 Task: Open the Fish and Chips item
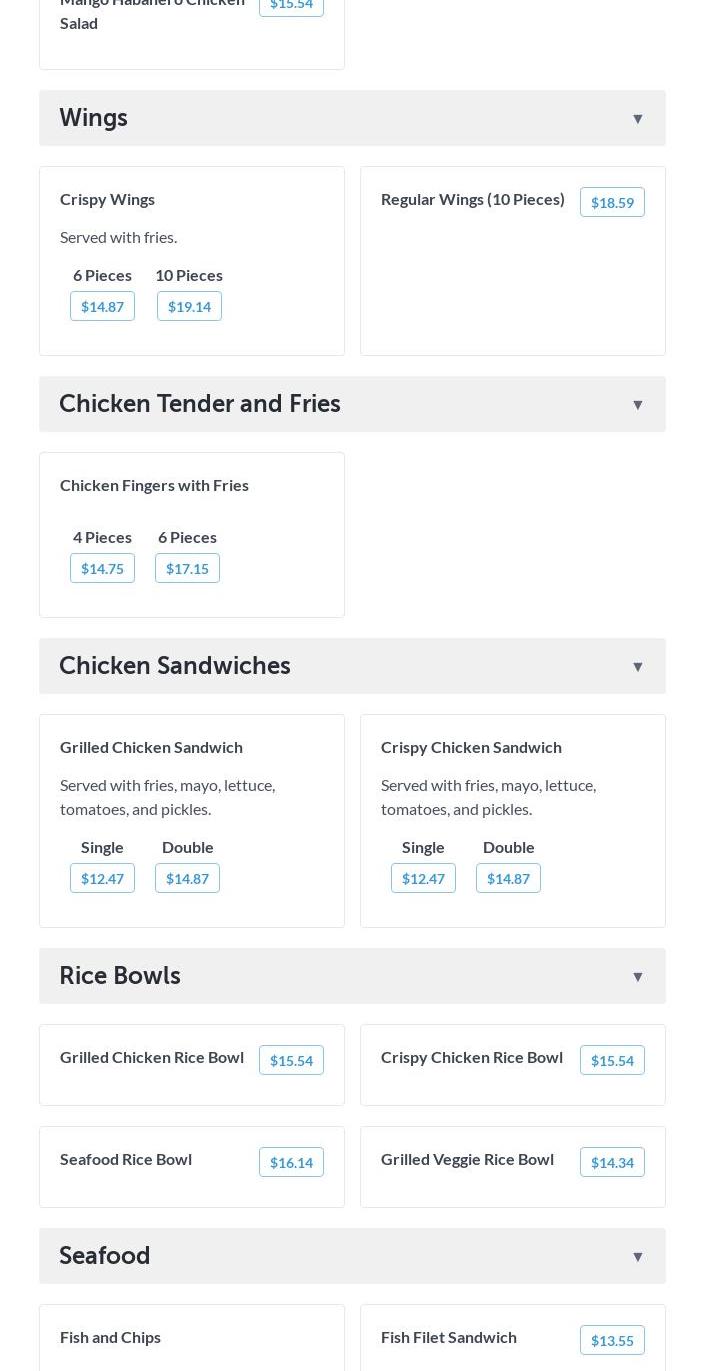[x=110, y=1337]
